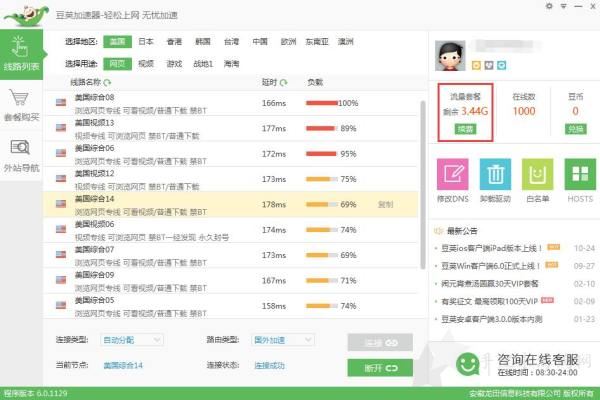Click the 程序版本 6.0.1129 status text
Viewport: 600px width, 400px height.
pyautogui.click(x=36, y=393)
